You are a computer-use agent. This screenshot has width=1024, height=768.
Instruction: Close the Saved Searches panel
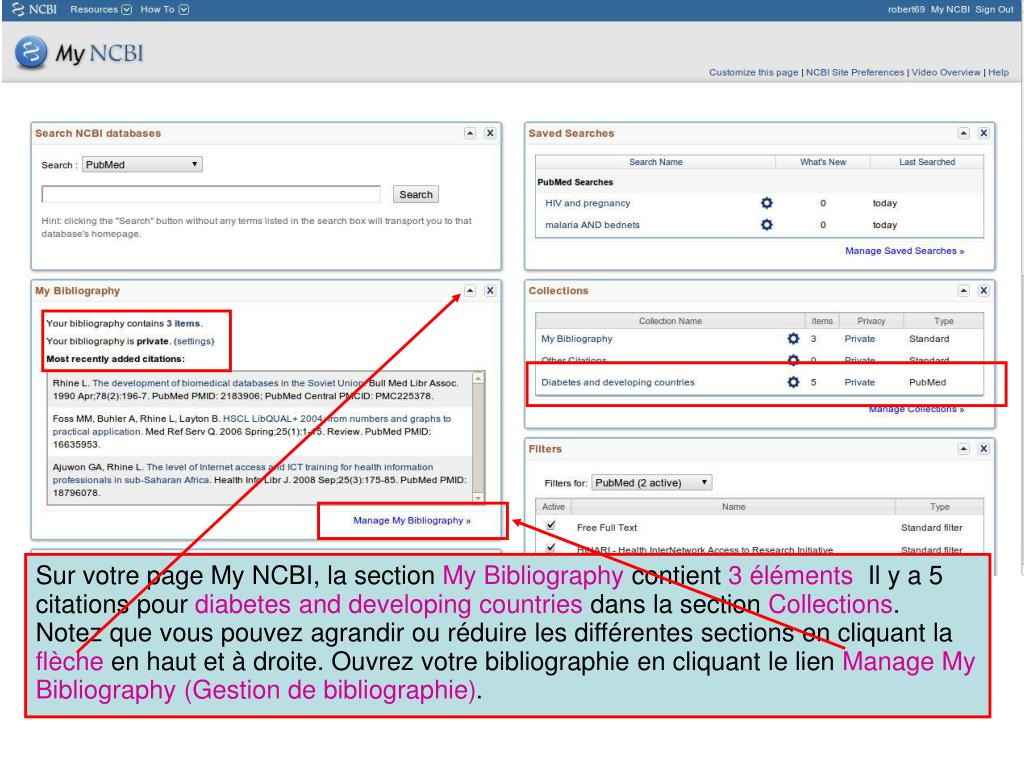(984, 133)
